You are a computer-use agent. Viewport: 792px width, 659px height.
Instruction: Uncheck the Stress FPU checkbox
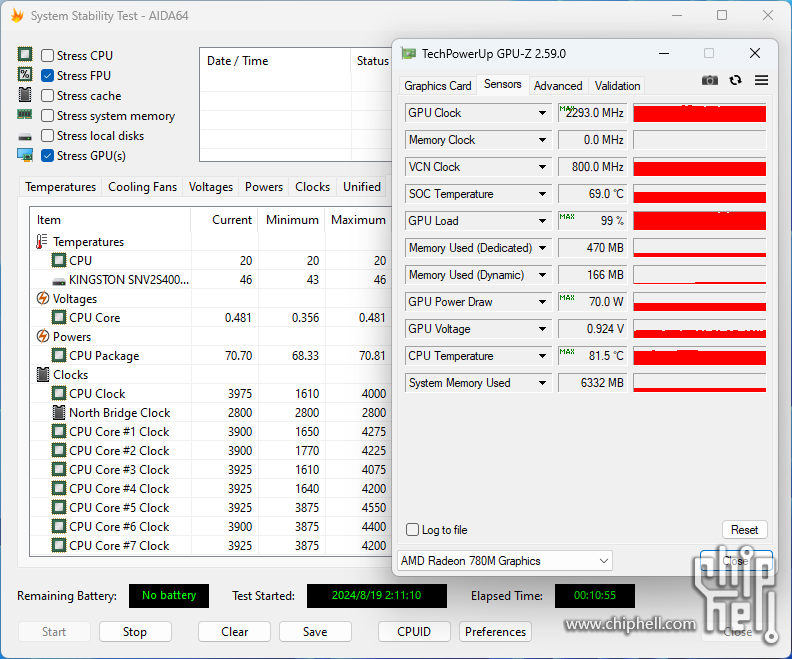click(x=47, y=75)
